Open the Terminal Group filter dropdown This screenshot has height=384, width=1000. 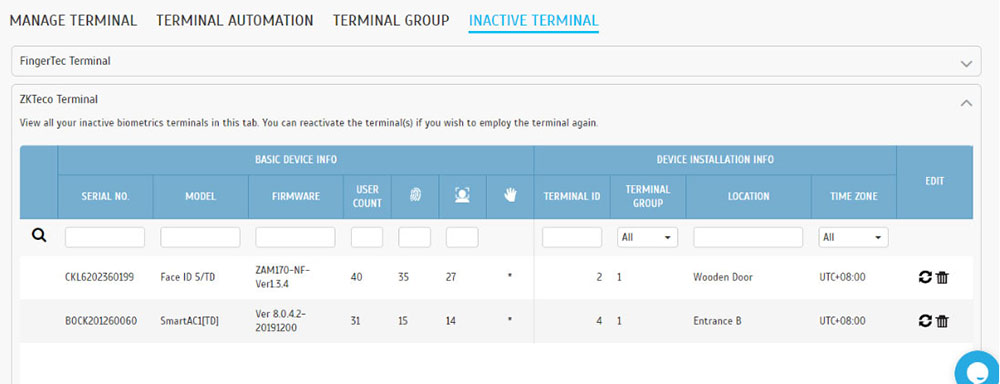pyautogui.click(x=647, y=237)
